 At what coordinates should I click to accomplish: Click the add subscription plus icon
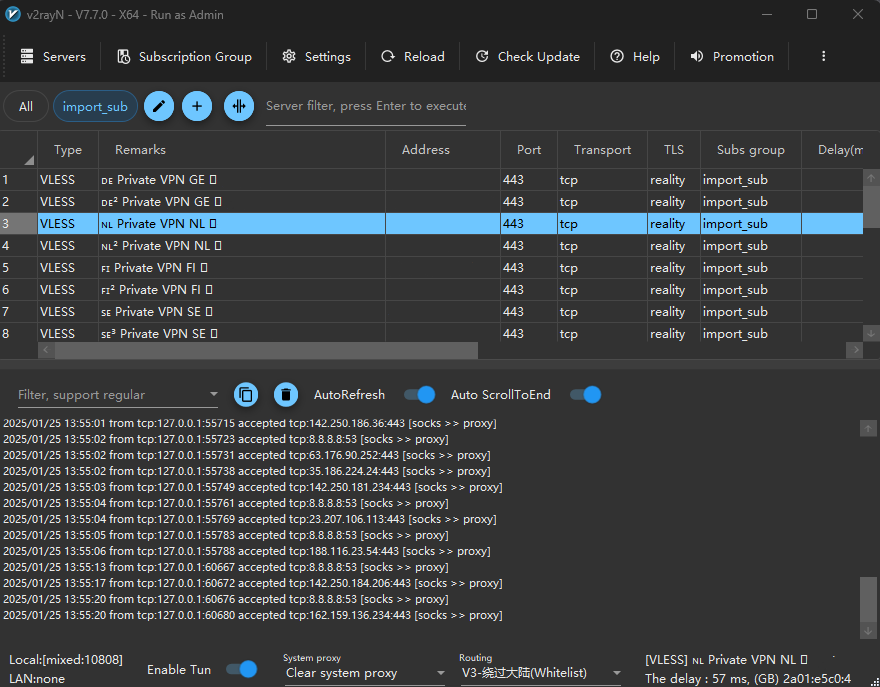(197, 106)
